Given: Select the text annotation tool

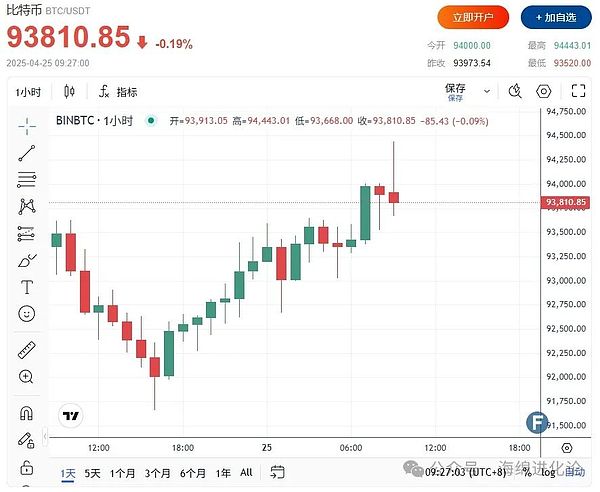Looking at the screenshot, I should 27,287.
